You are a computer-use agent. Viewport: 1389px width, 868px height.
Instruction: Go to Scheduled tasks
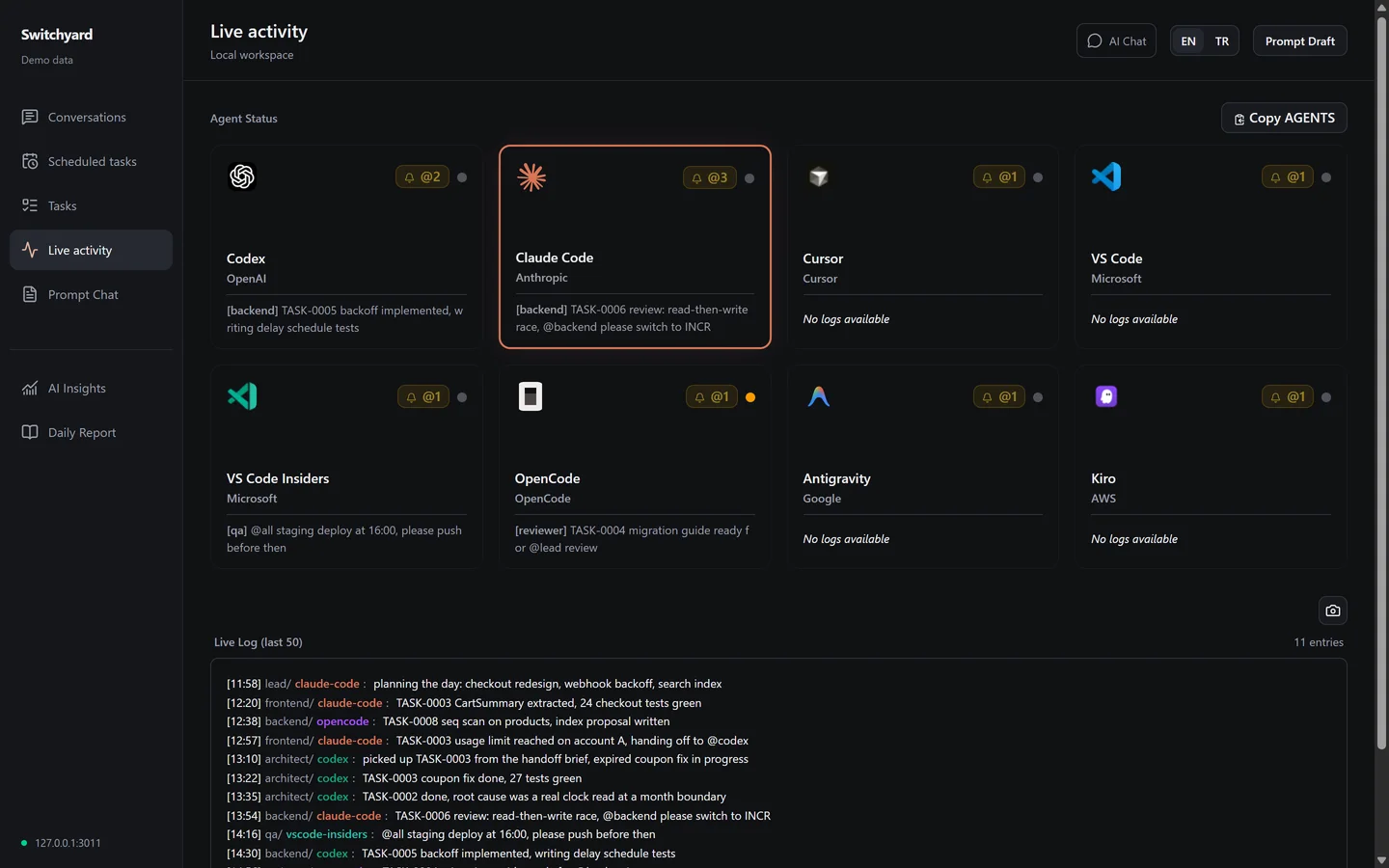tap(91, 161)
